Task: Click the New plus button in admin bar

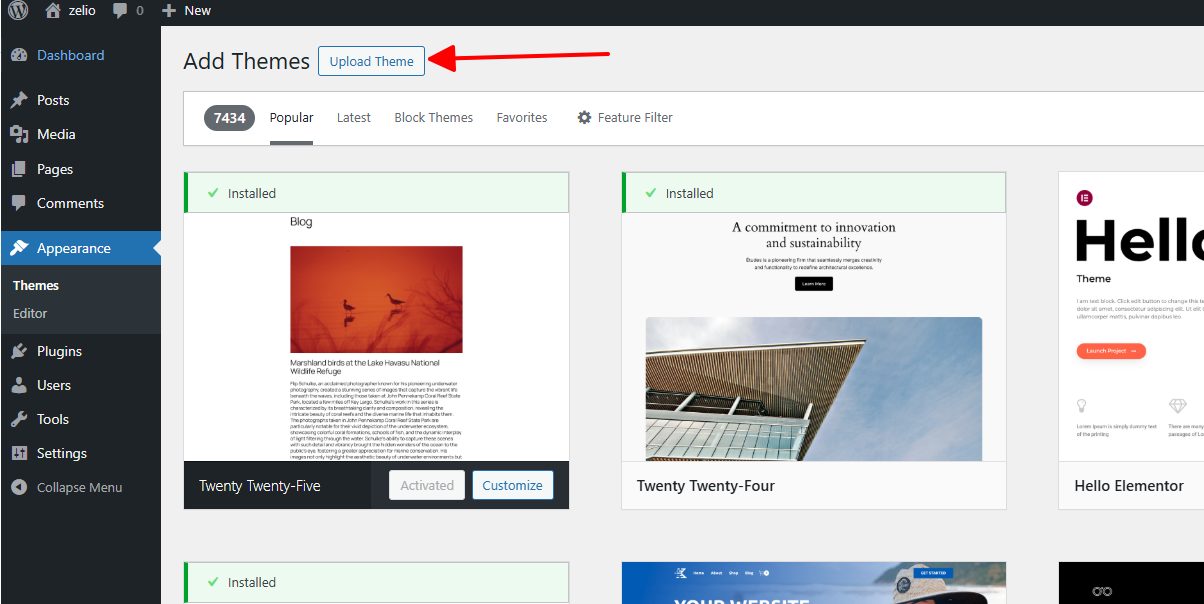Action: coord(169,10)
